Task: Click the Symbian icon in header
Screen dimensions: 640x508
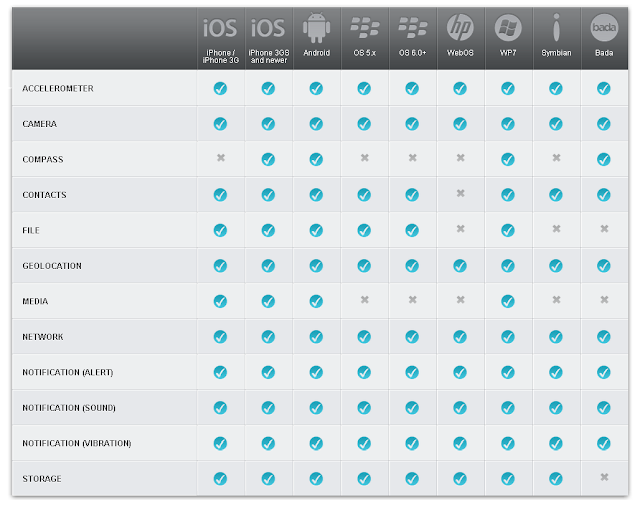Action: pyautogui.click(x=556, y=27)
